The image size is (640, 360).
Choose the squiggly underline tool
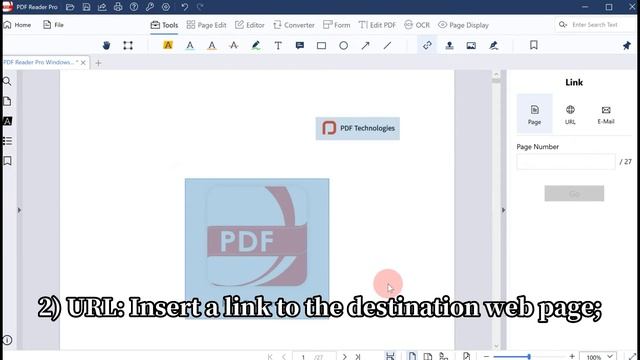tap(212, 45)
